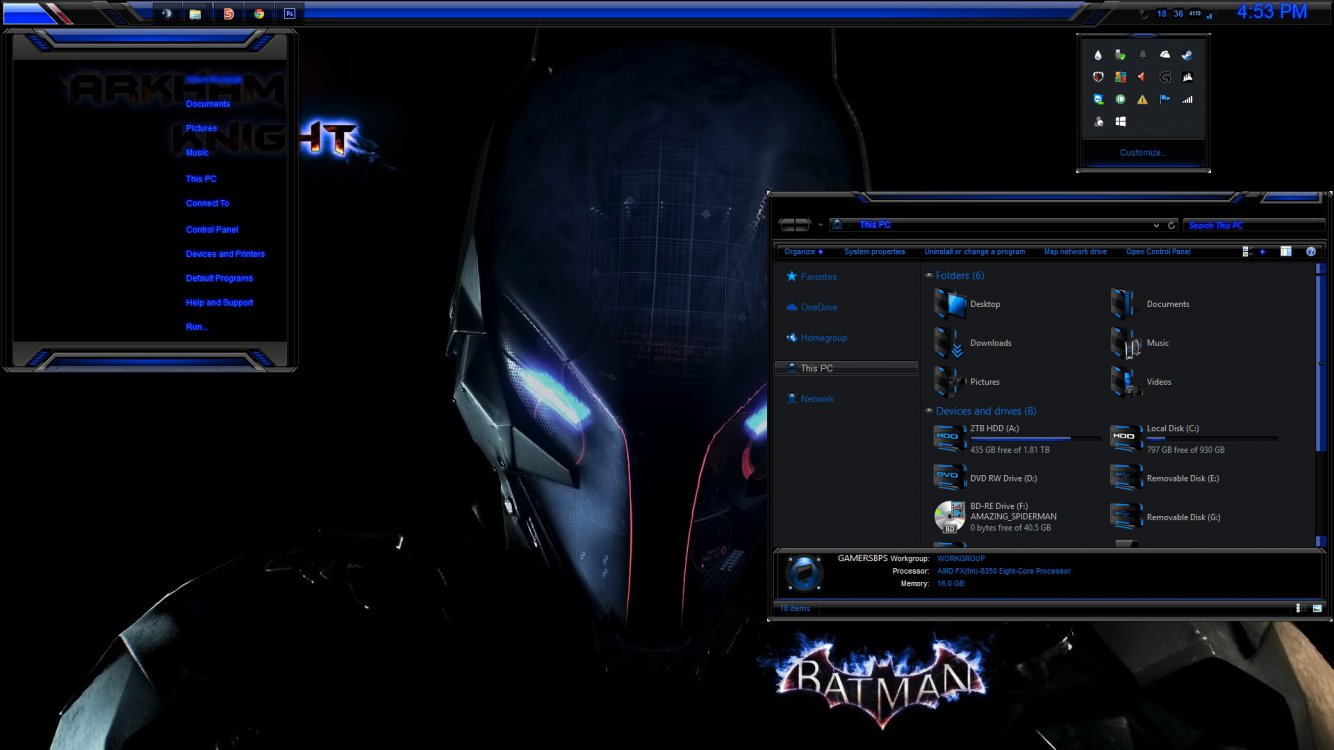Screen dimensions: 1334x750
Task: Open Steam from the taskbar
Action: point(166,13)
